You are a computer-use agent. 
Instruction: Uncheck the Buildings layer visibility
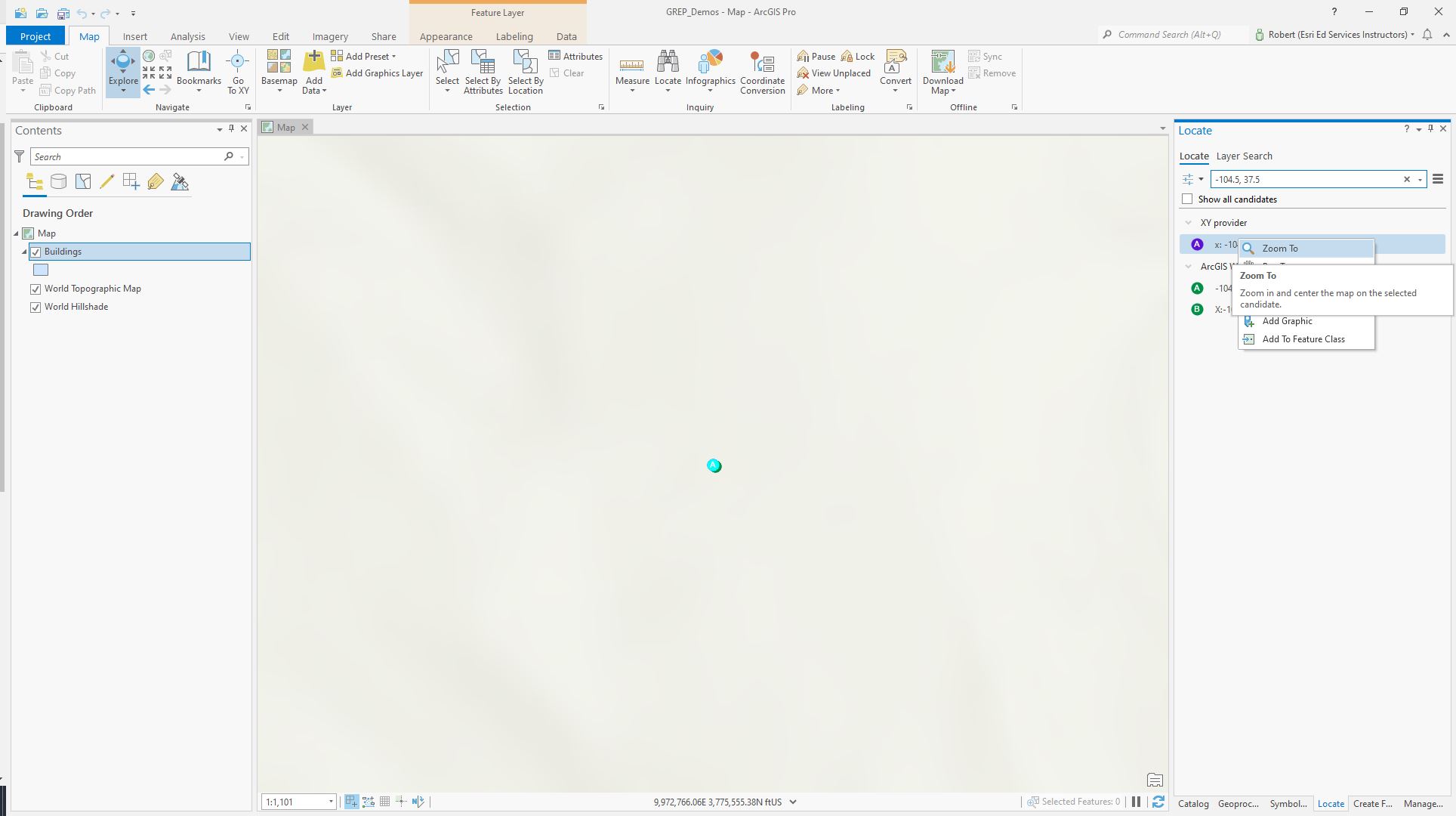[35, 252]
